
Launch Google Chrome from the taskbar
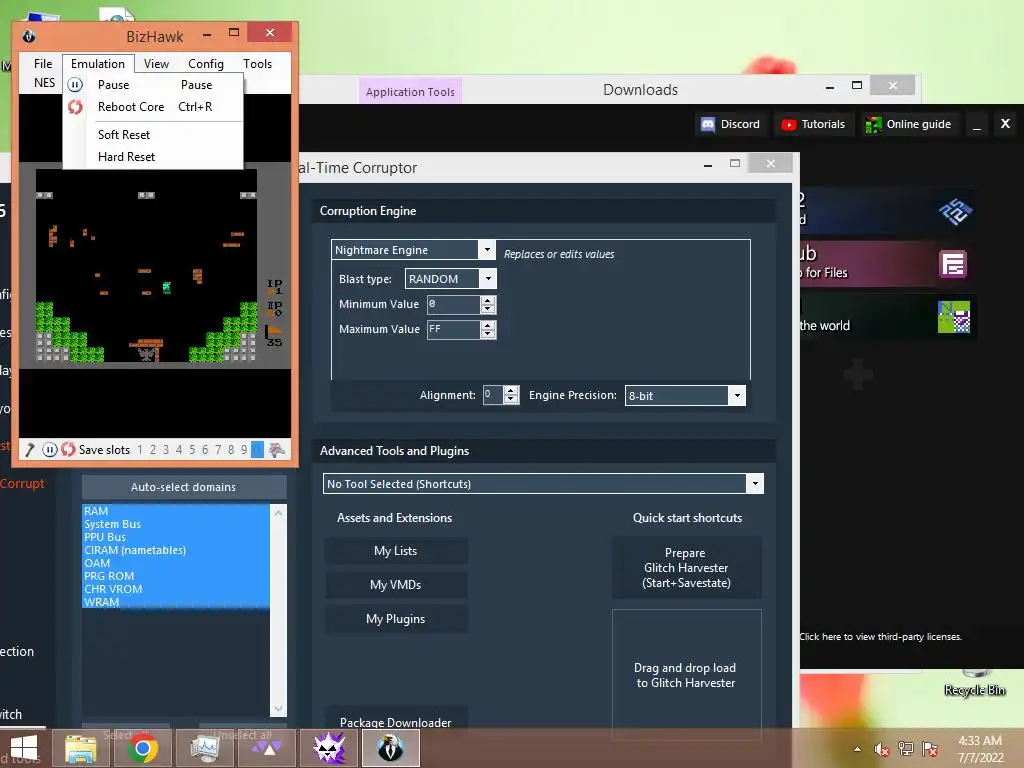[142, 748]
